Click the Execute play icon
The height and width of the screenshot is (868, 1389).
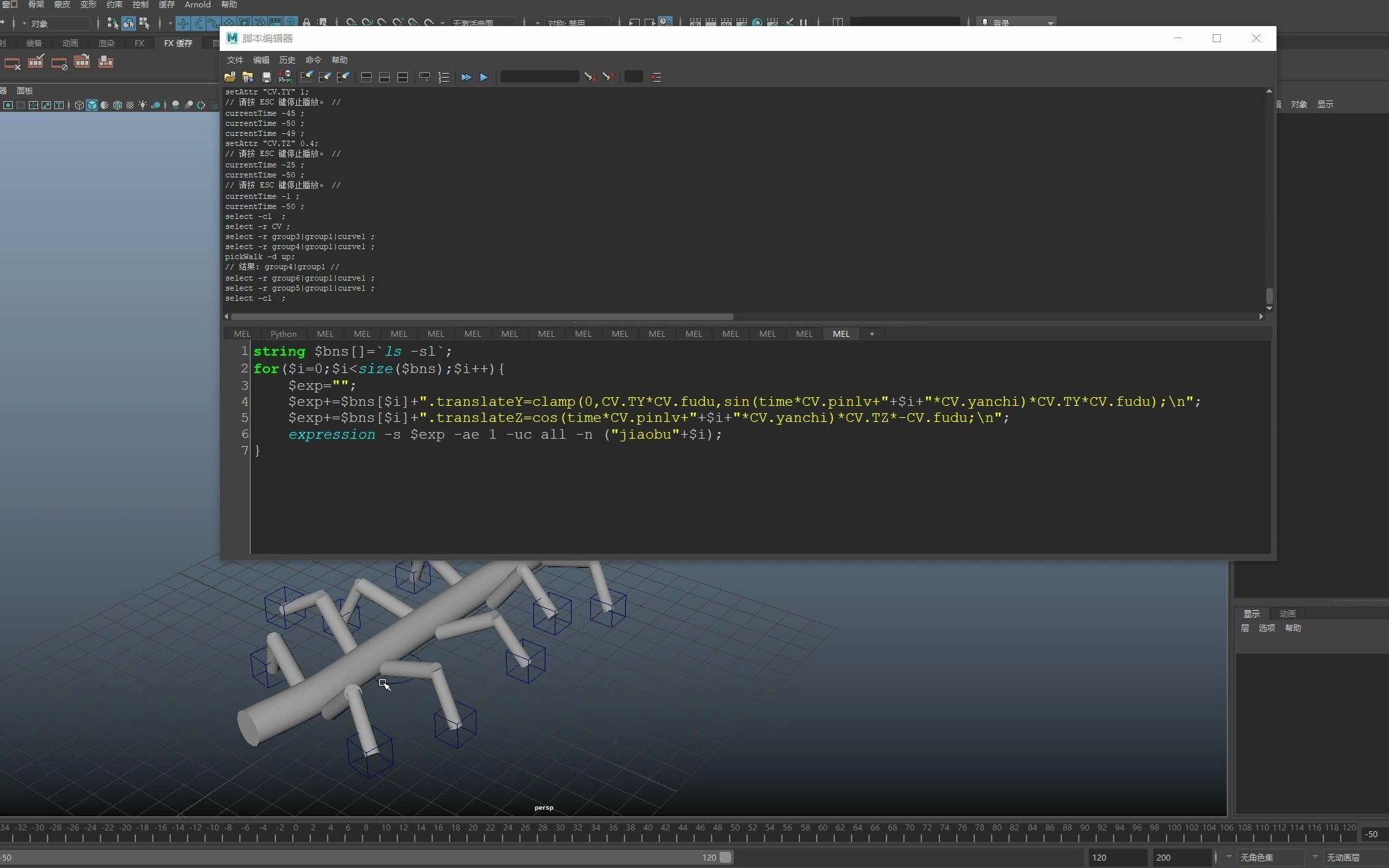coord(484,77)
